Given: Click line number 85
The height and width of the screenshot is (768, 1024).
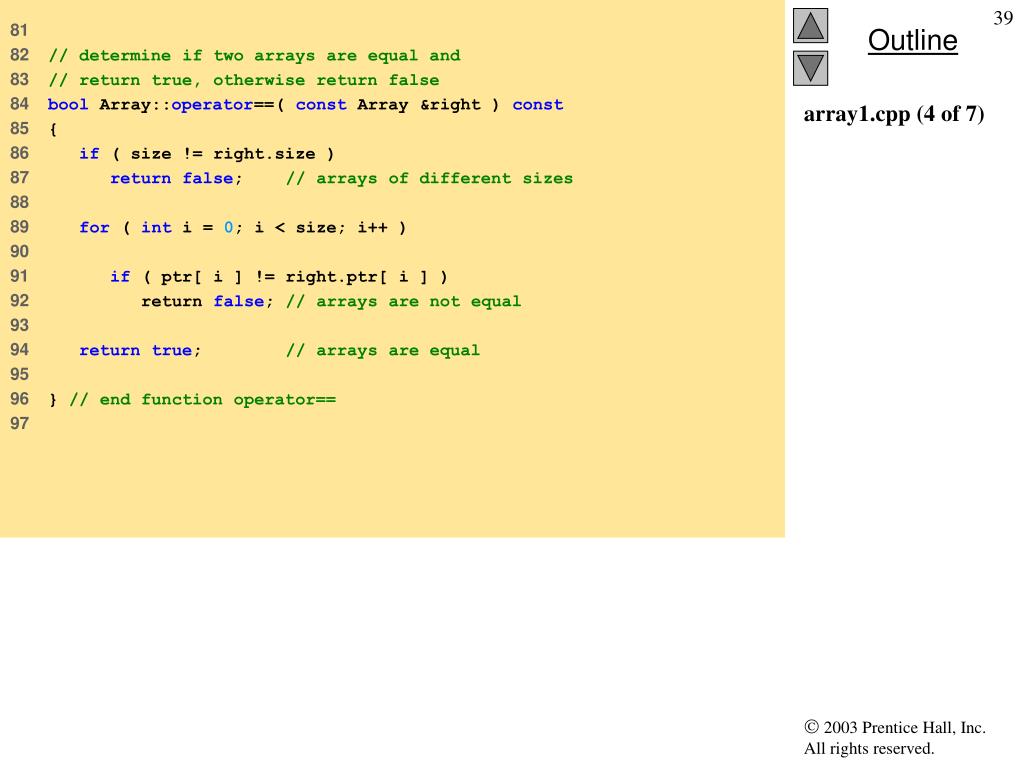Looking at the screenshot, I should pyautogui.click(x=19, y=129).
